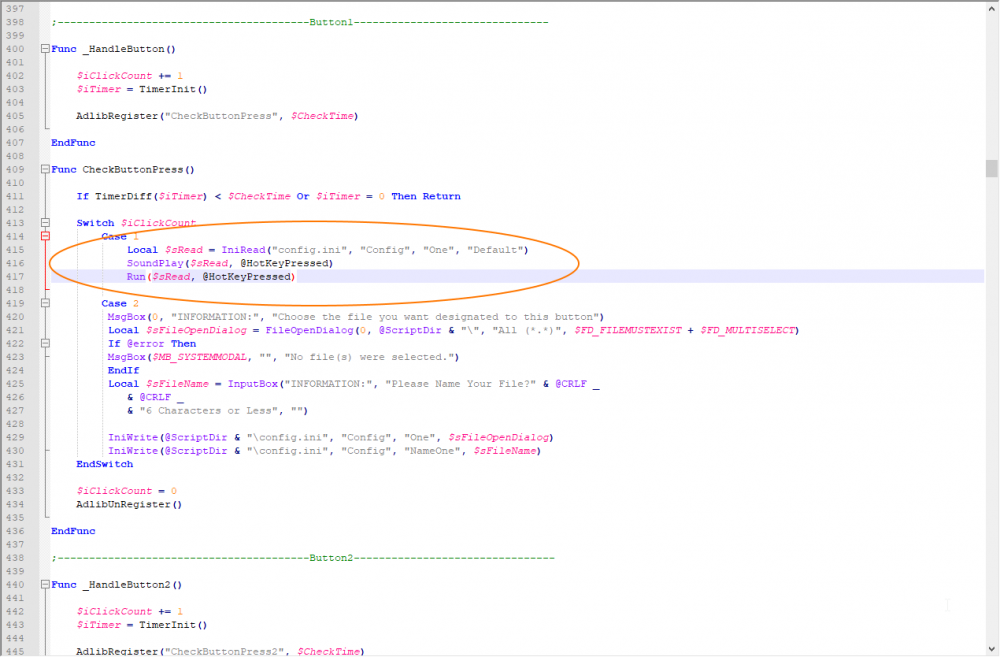Click the EndFunc keyword on line 407

73,143
